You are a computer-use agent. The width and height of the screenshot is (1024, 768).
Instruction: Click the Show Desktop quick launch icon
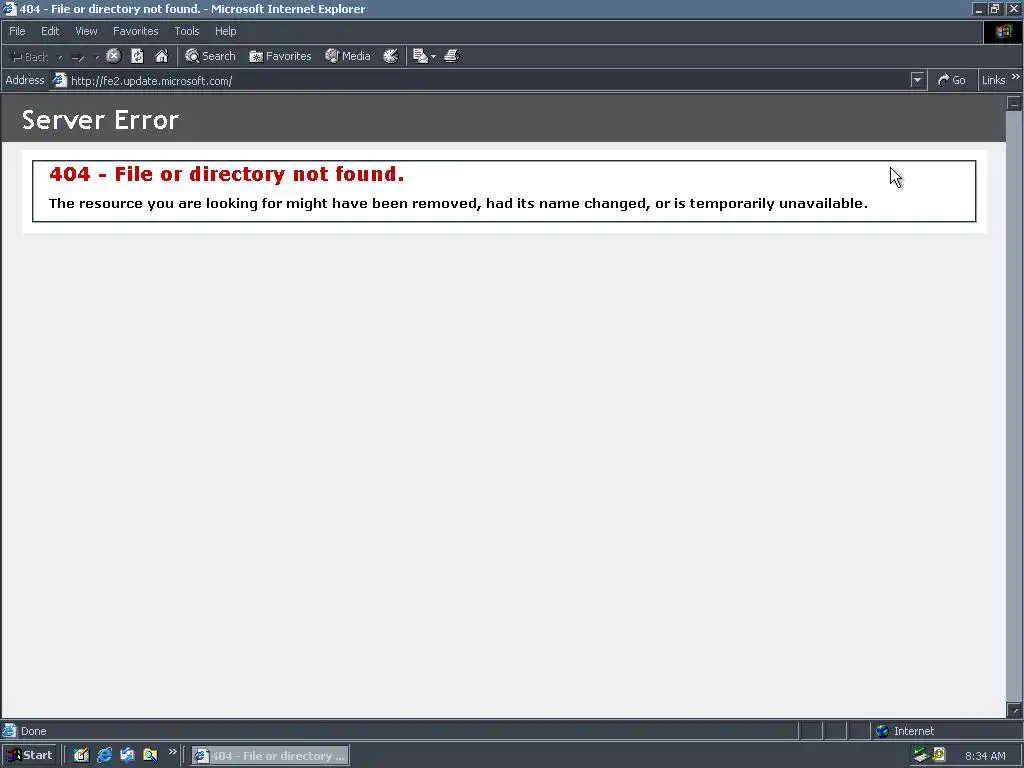81,755
